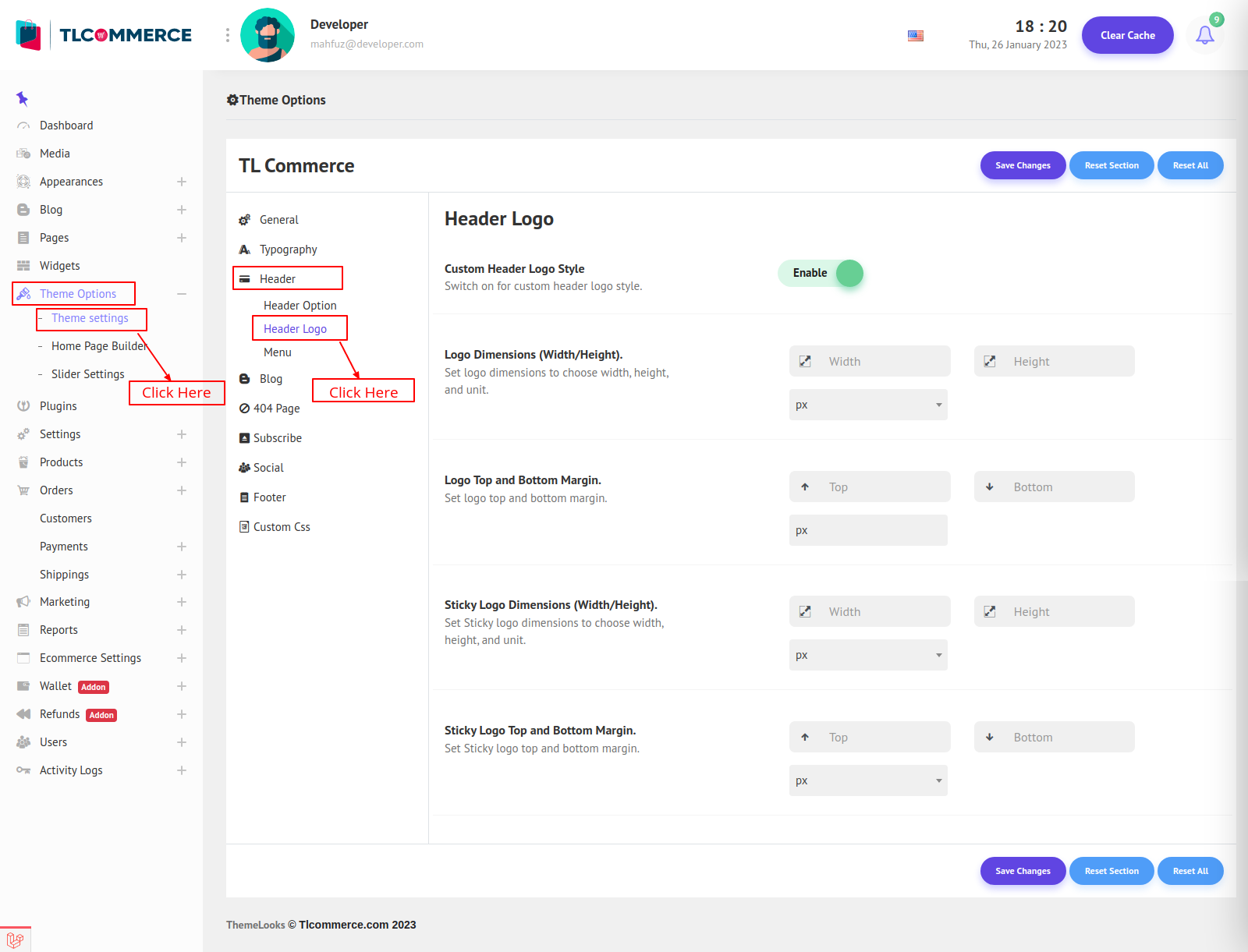Click the top Save Changes button
1248x952 pixels.
[x=1023, y=165]
